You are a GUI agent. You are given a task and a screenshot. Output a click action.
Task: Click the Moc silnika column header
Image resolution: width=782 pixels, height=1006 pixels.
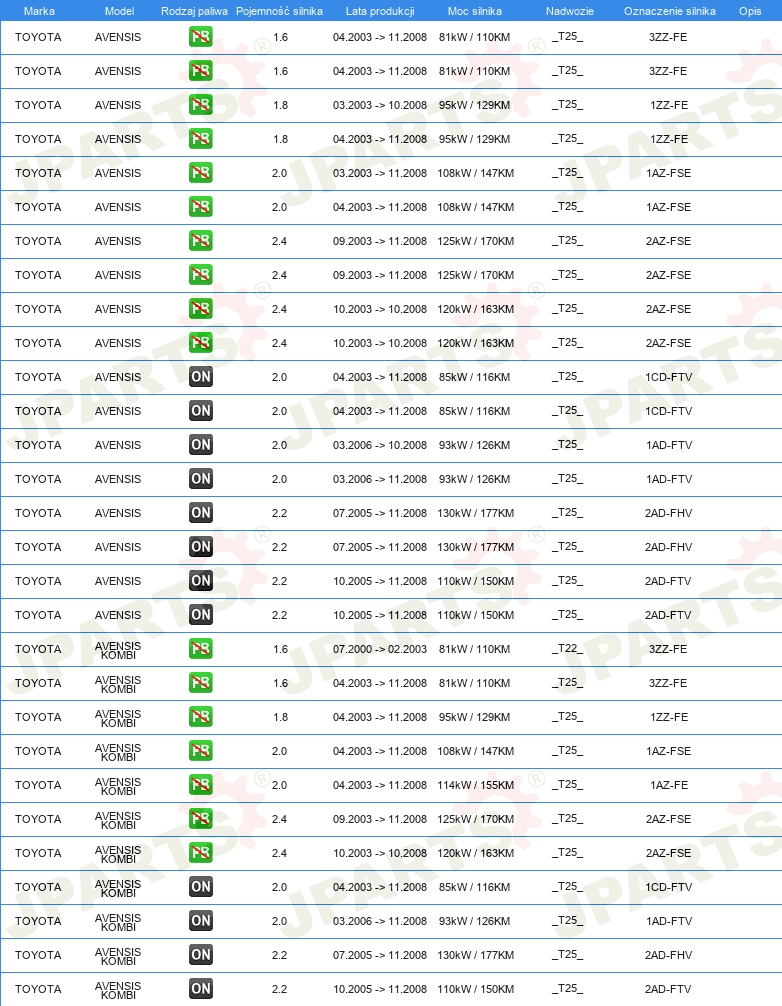475,11
